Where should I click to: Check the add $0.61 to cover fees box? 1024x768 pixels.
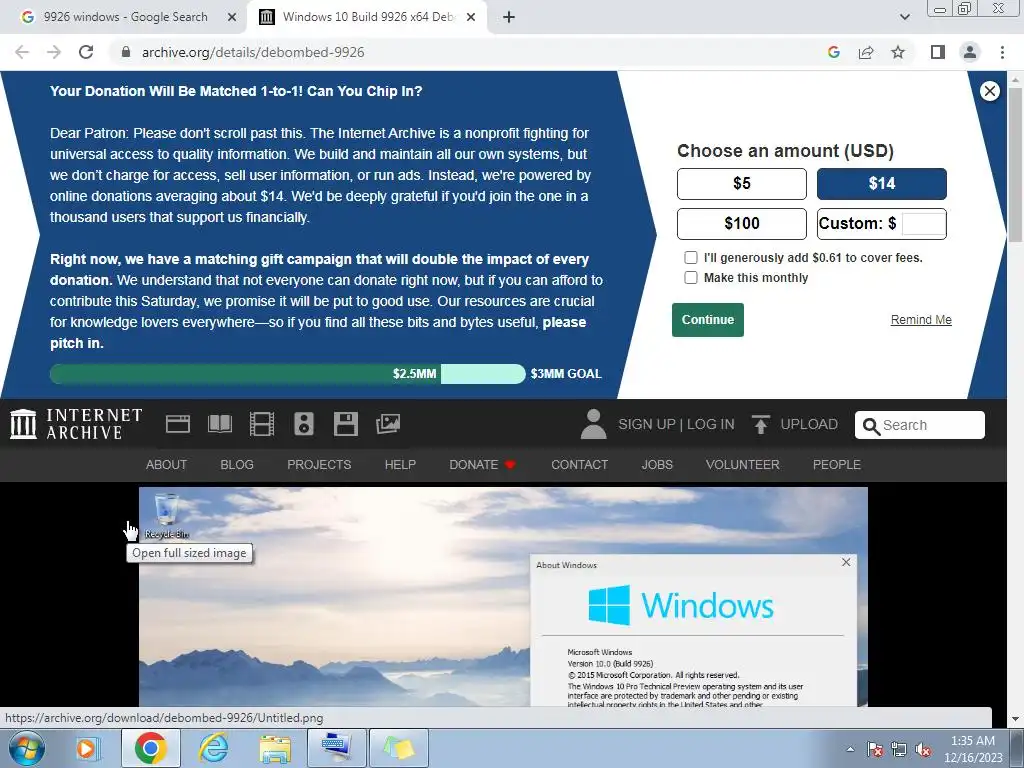point(690,257)
